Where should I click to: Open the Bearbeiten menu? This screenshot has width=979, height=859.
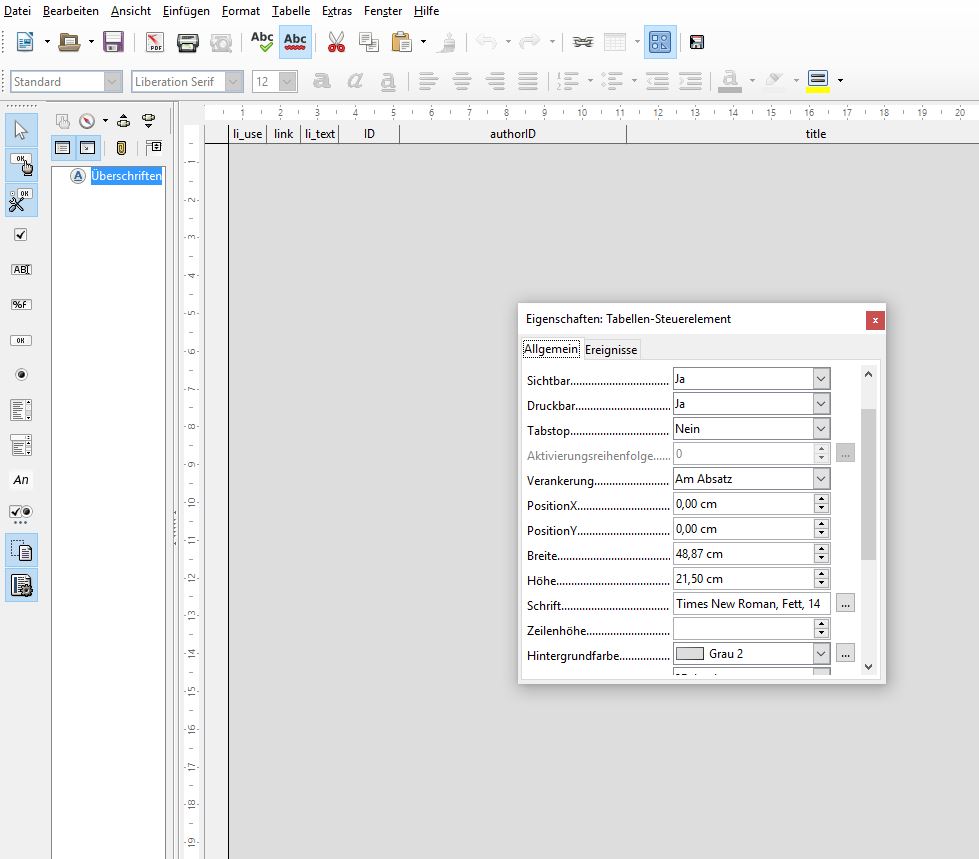click(x=71, y=11)
